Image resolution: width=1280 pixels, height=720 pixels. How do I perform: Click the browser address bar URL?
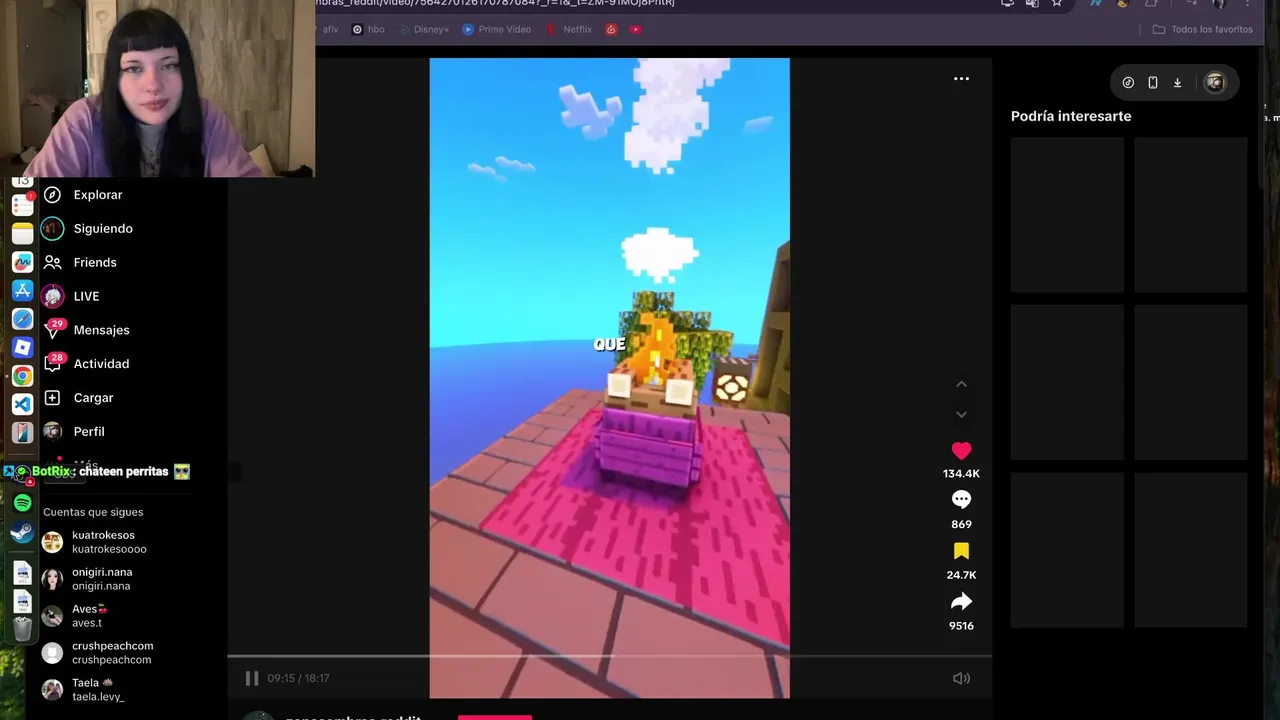coord(495,3)
